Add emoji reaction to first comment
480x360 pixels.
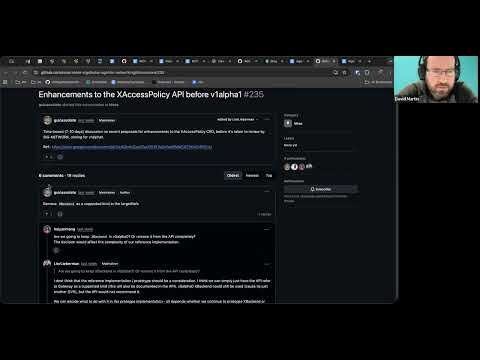60,214
